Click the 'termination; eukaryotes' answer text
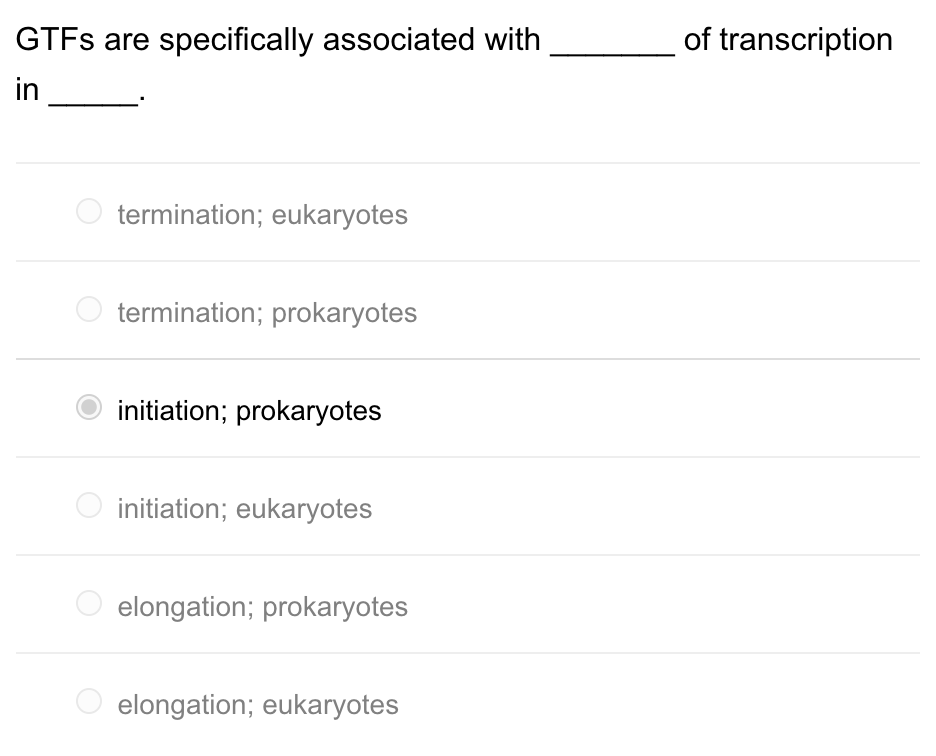Screen dimensions: 936x756 (262, 214)
